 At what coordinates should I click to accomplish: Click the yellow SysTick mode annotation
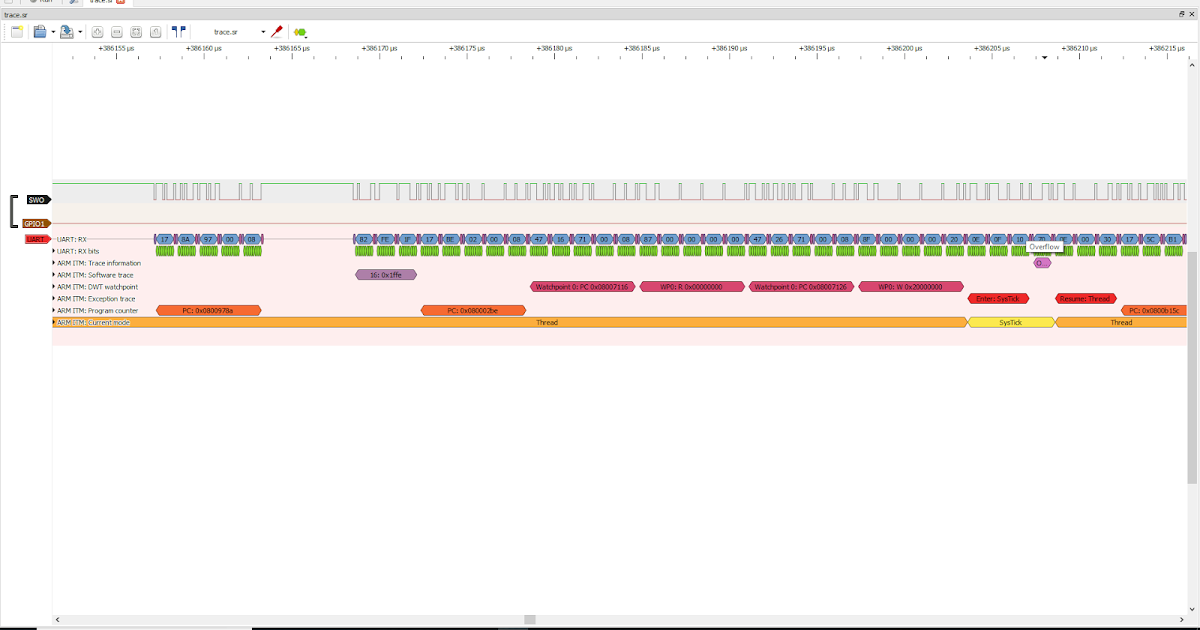point(1011,322)
